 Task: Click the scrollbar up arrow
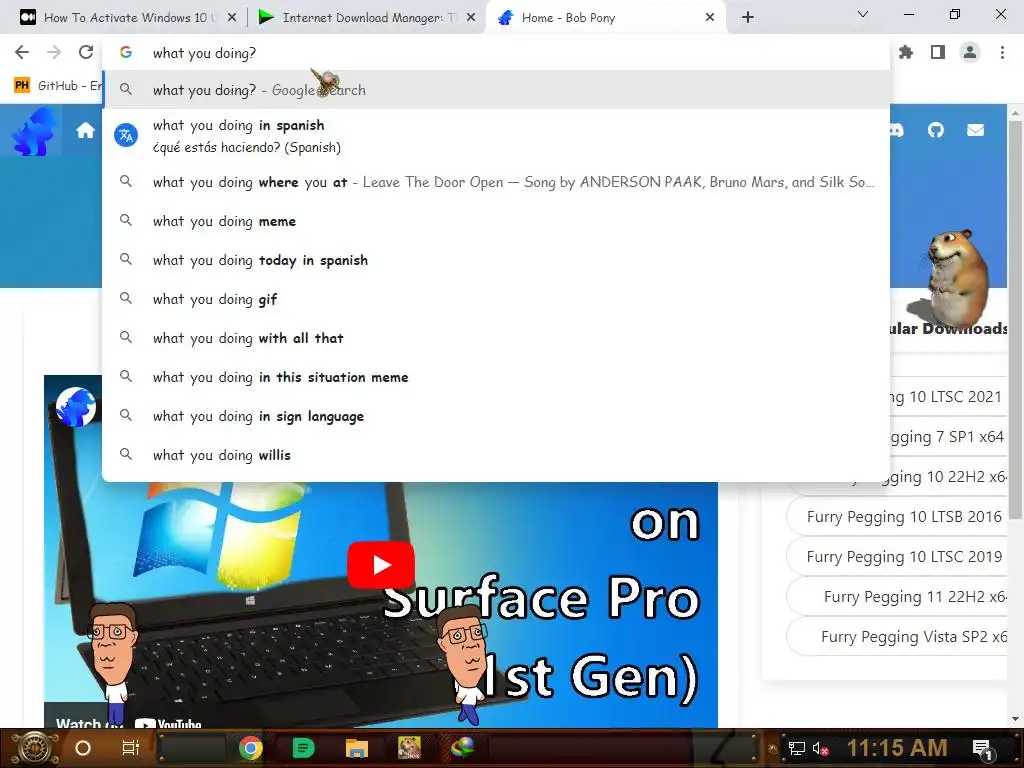click(1016, 112)
